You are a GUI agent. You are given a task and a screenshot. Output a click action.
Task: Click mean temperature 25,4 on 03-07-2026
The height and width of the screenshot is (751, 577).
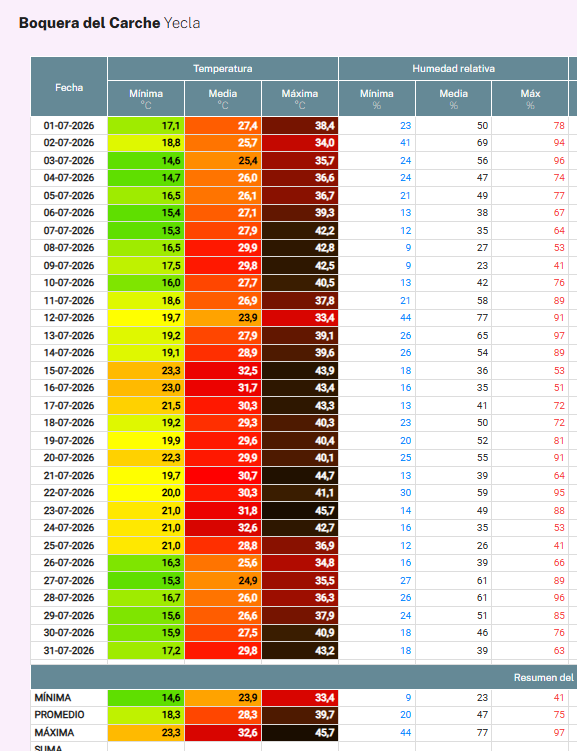pos(223,160)
